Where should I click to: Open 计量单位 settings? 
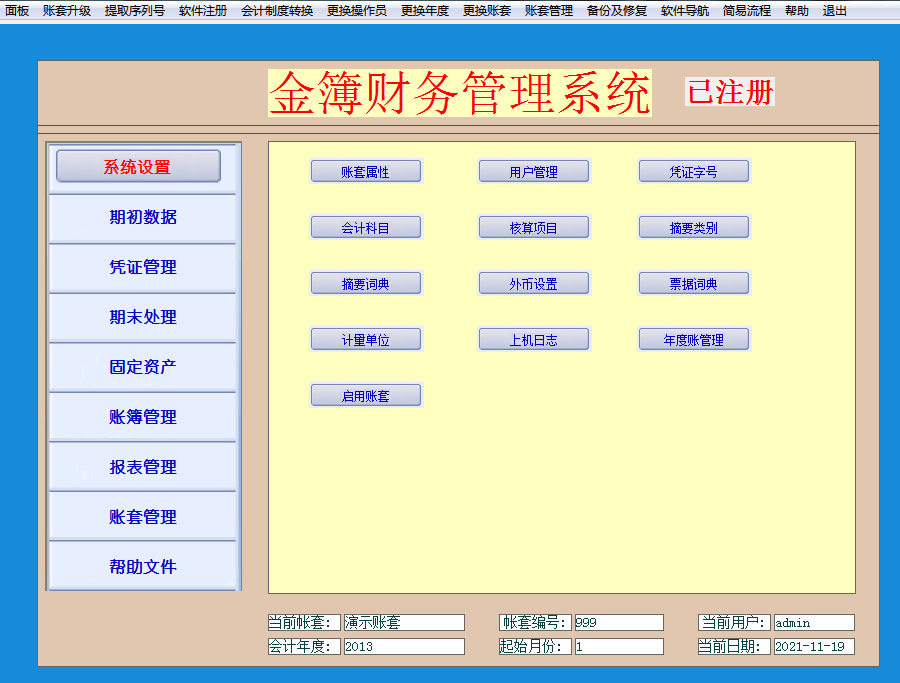(366, 339)
